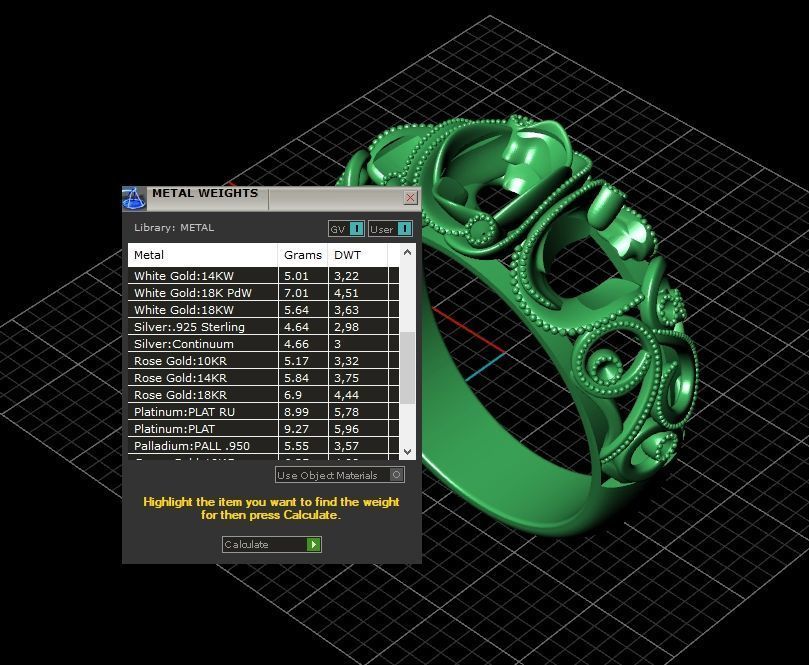Click the Metal Weights wizard hat icon
The width and height of the screenshot is (809, 665).
(x=134, y=199)
